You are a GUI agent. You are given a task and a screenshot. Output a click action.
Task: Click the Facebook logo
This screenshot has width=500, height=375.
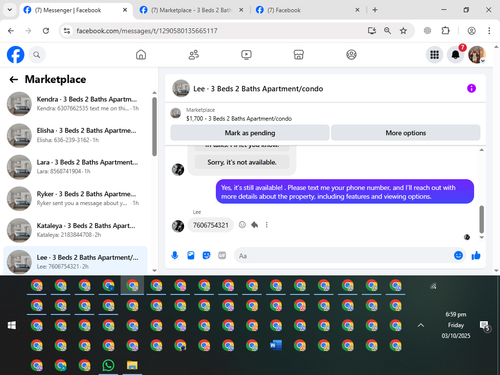(15, 55)
